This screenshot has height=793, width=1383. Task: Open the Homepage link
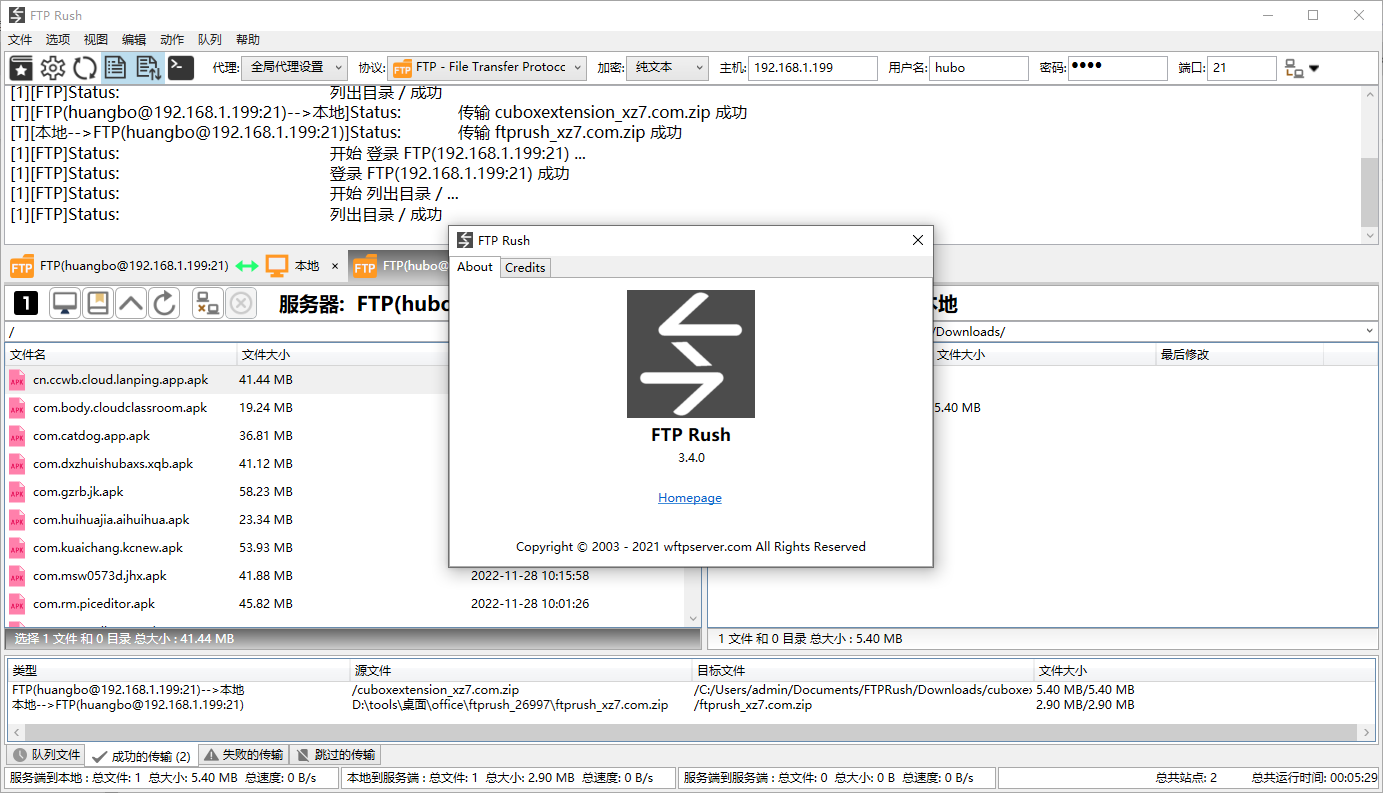click(690, 498)
